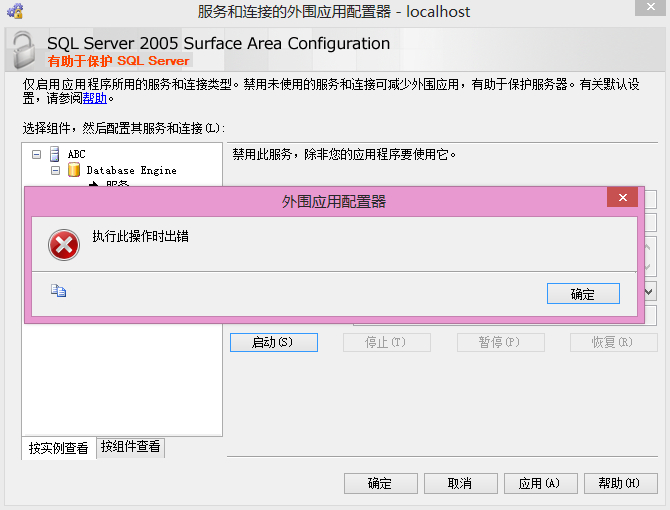Viewport: 670px width, 510px height.
Task: Click 禁用此服务 description text
Action: [x=344, y=154]
